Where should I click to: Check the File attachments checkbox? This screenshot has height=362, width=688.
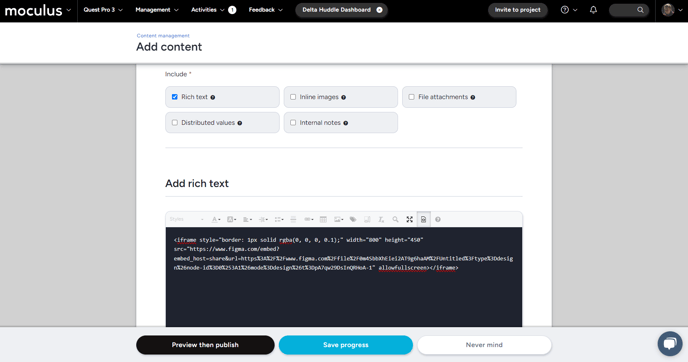pyautogui.click(x=412, y=97)
